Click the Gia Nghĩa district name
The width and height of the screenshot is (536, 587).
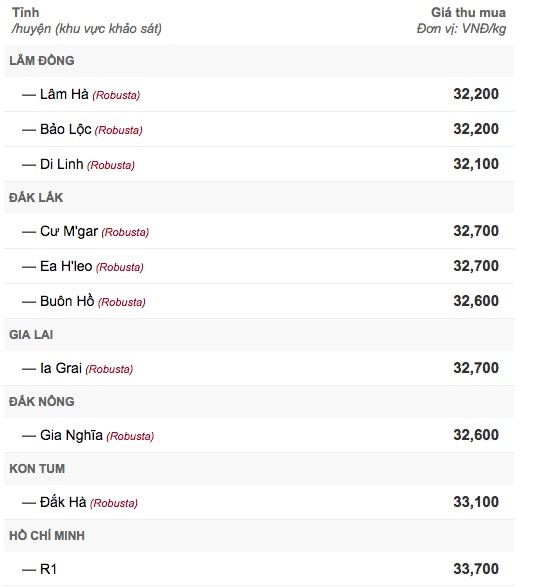point(71,435)
